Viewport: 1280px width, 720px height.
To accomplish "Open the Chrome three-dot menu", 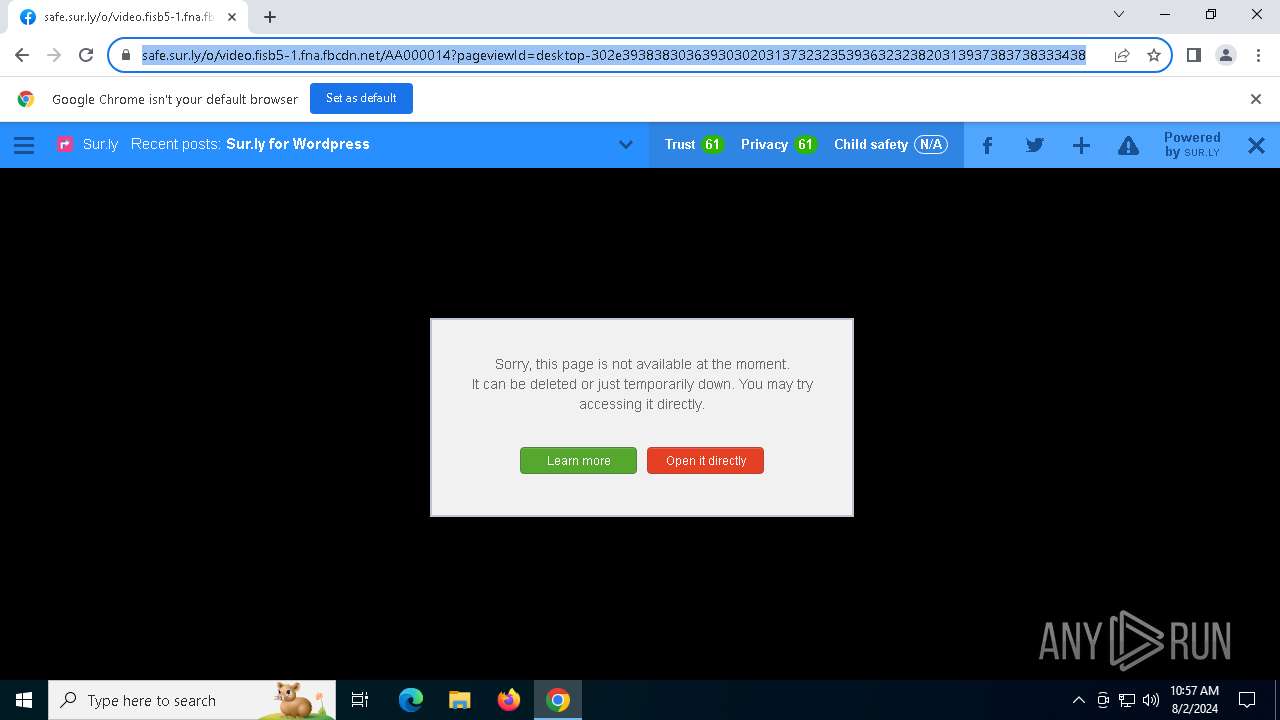I will pyautogui.click(x=1257, y=55).
